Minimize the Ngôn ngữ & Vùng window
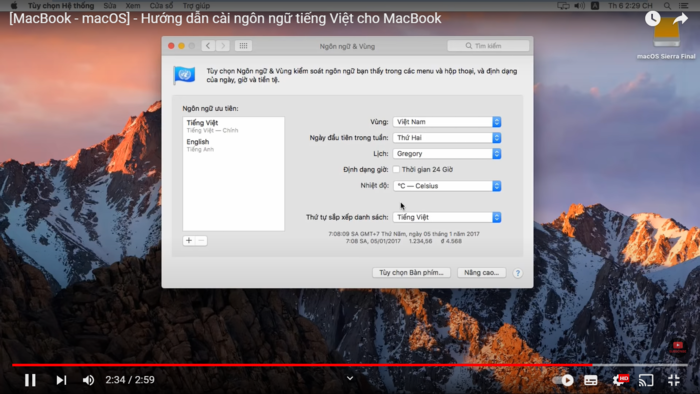The image size is (700, 394). coord(181,46)
